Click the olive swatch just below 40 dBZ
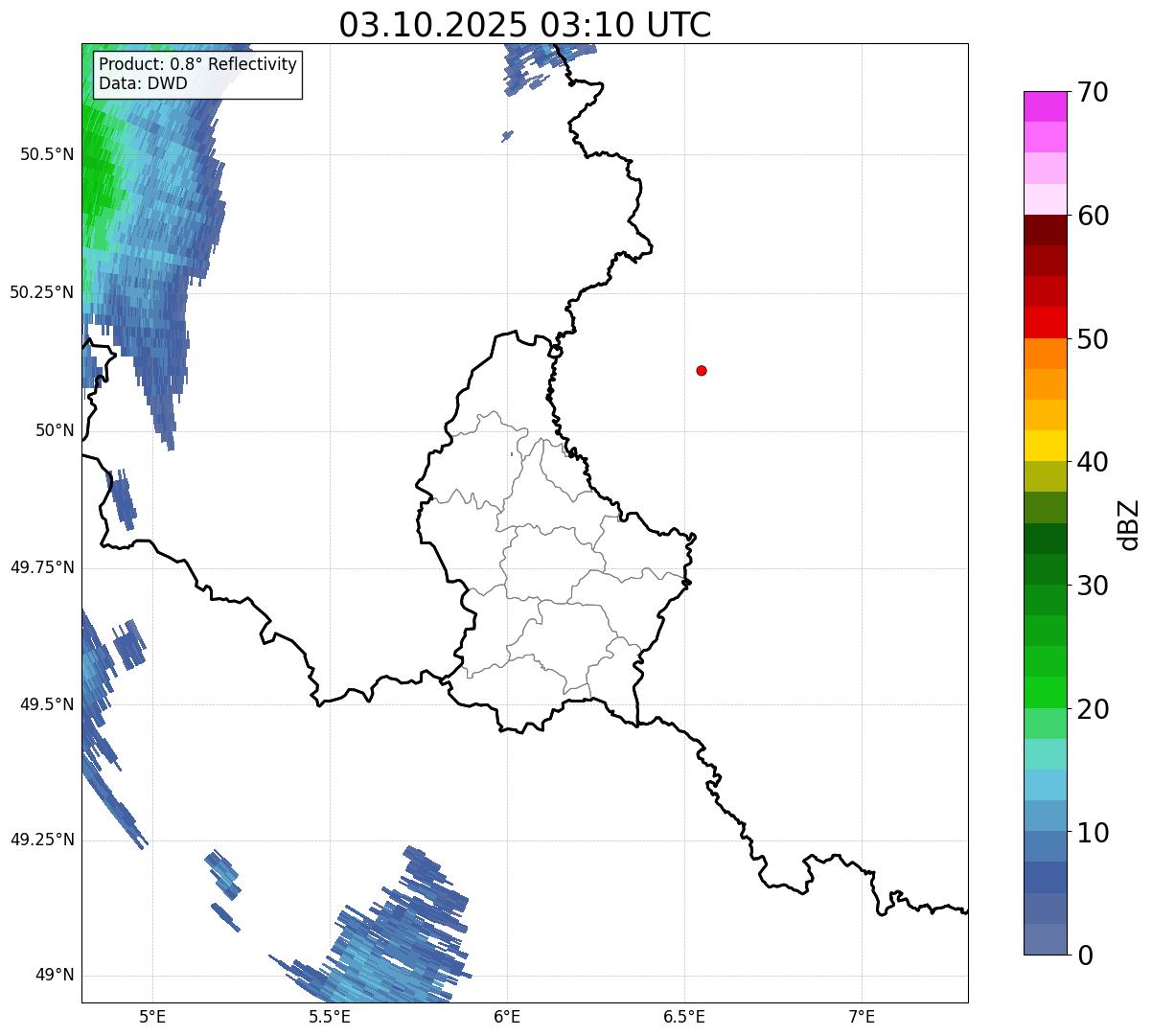The image size is (1152, 1036). [1046, 476]
